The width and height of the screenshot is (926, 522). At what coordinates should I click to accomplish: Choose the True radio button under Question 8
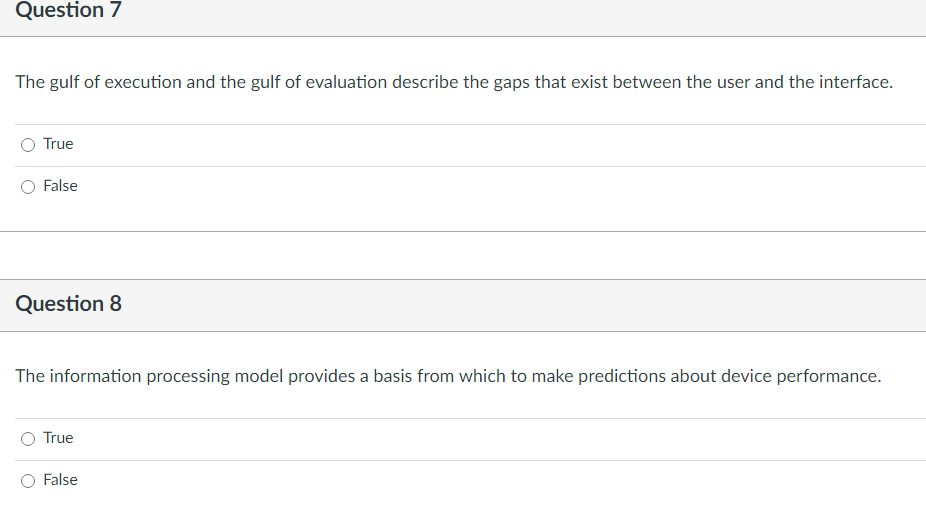point(28,439)
